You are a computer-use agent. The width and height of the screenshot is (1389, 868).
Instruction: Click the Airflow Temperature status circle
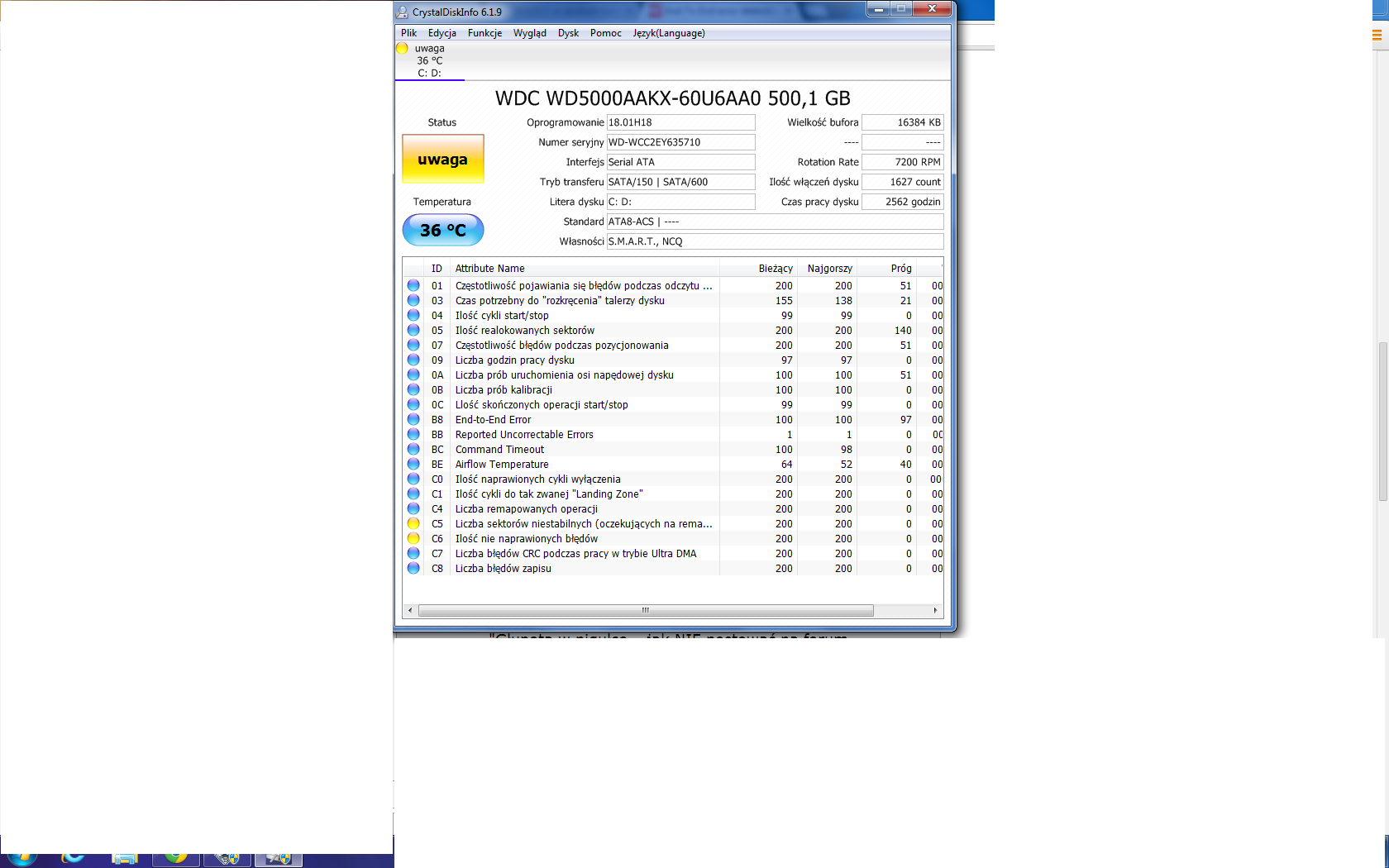click(x=413, y=464)
